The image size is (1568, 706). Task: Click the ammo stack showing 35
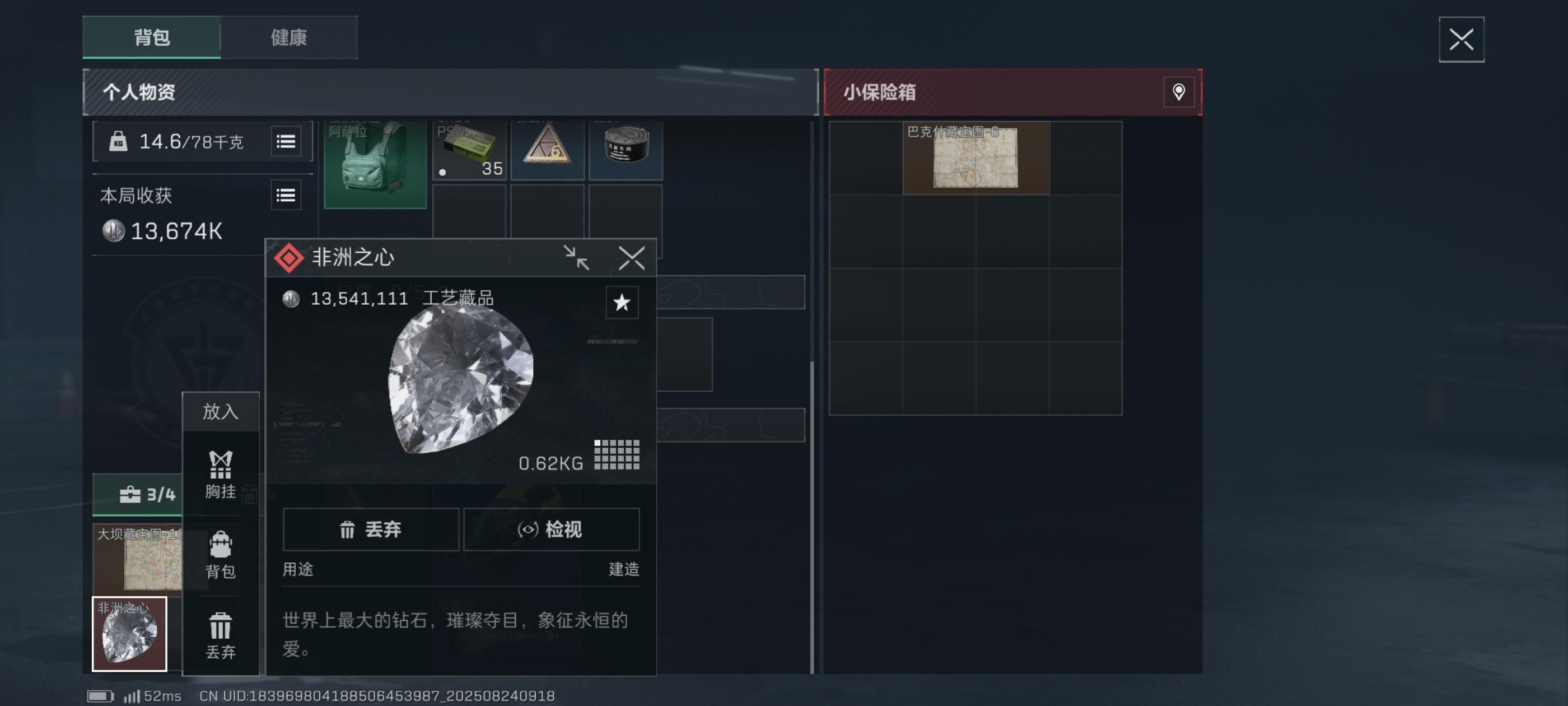tap(469, 150)
